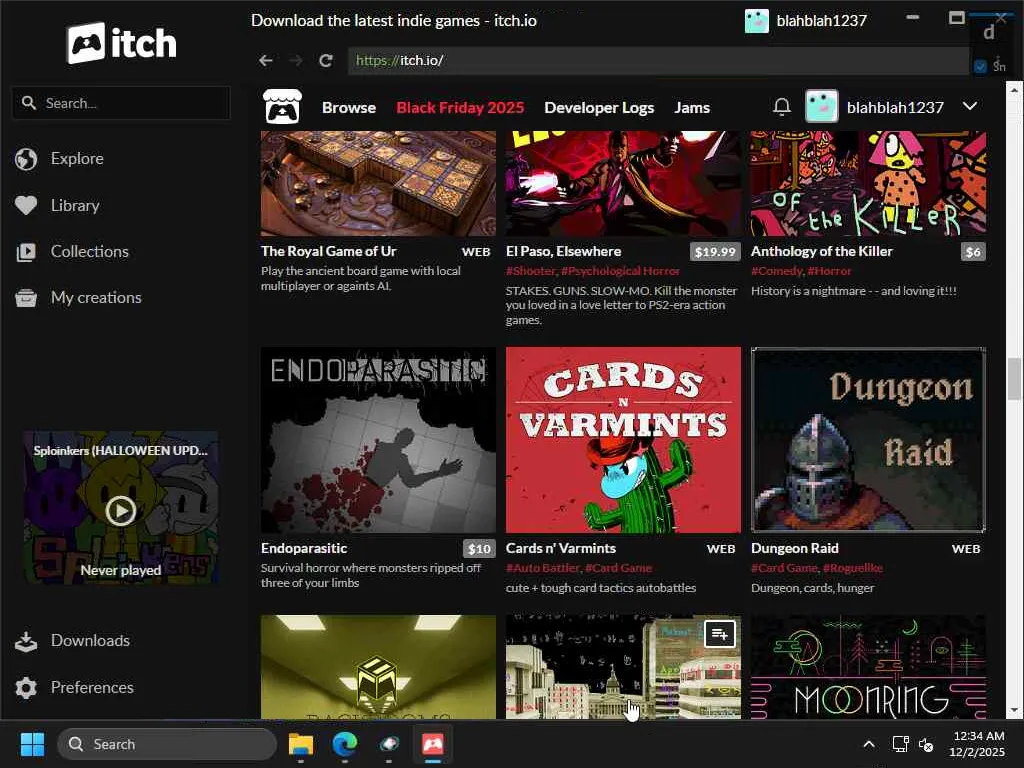Open the notifications bell

[x=782, y=106]
